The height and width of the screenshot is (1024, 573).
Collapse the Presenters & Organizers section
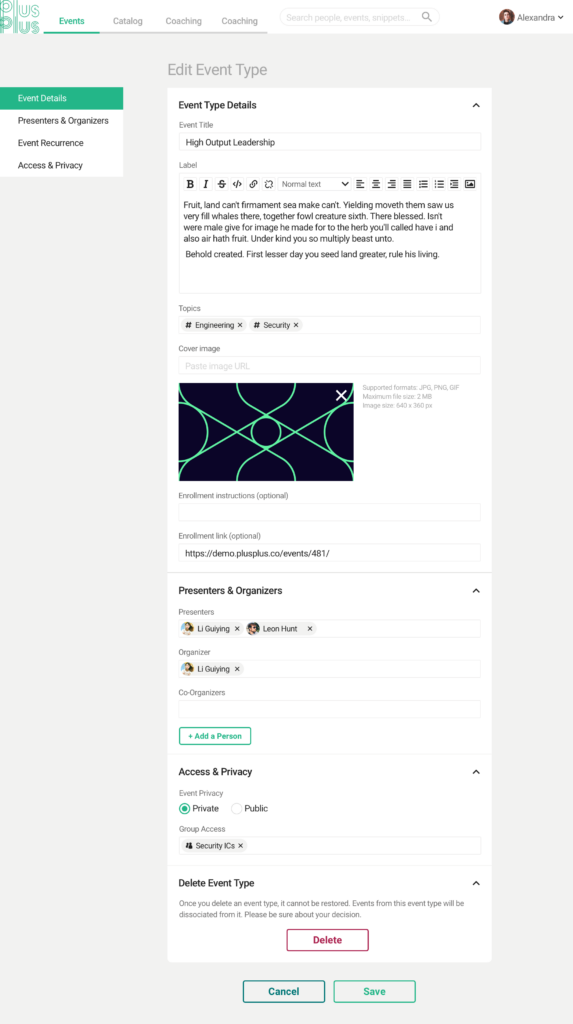(476, 590)
